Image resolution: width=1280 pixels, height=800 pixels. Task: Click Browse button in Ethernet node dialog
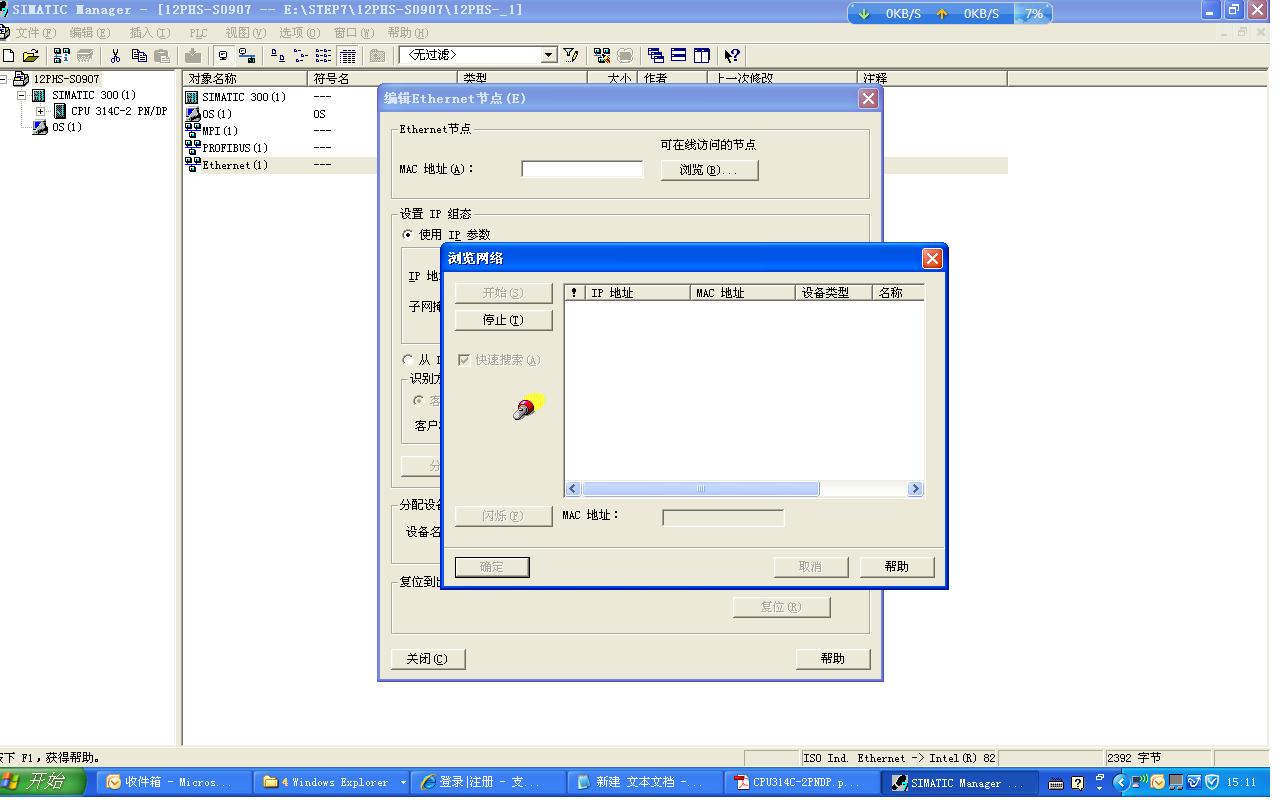tap(709, 170)
